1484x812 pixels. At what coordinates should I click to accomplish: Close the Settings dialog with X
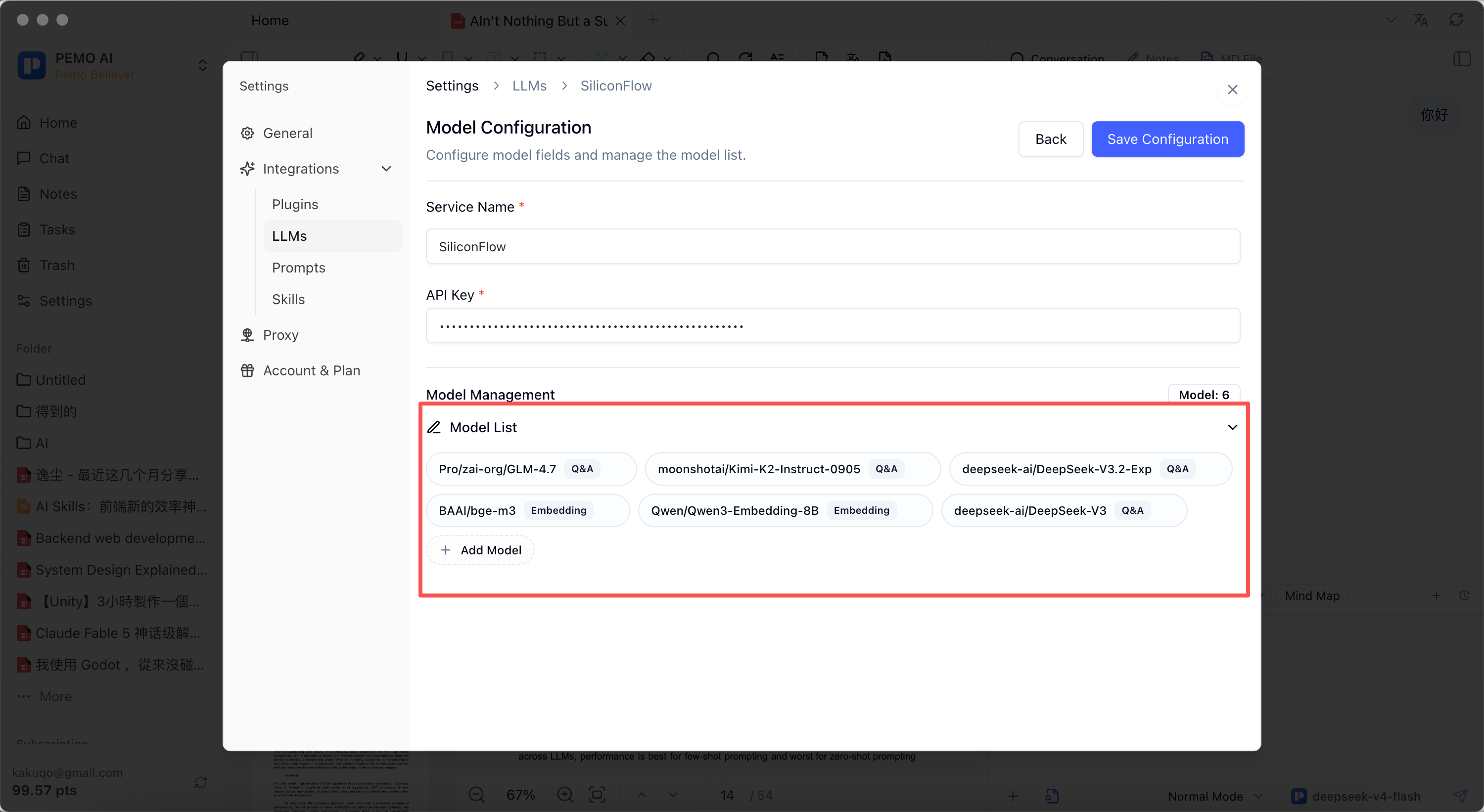click(x=1232, y=90)
